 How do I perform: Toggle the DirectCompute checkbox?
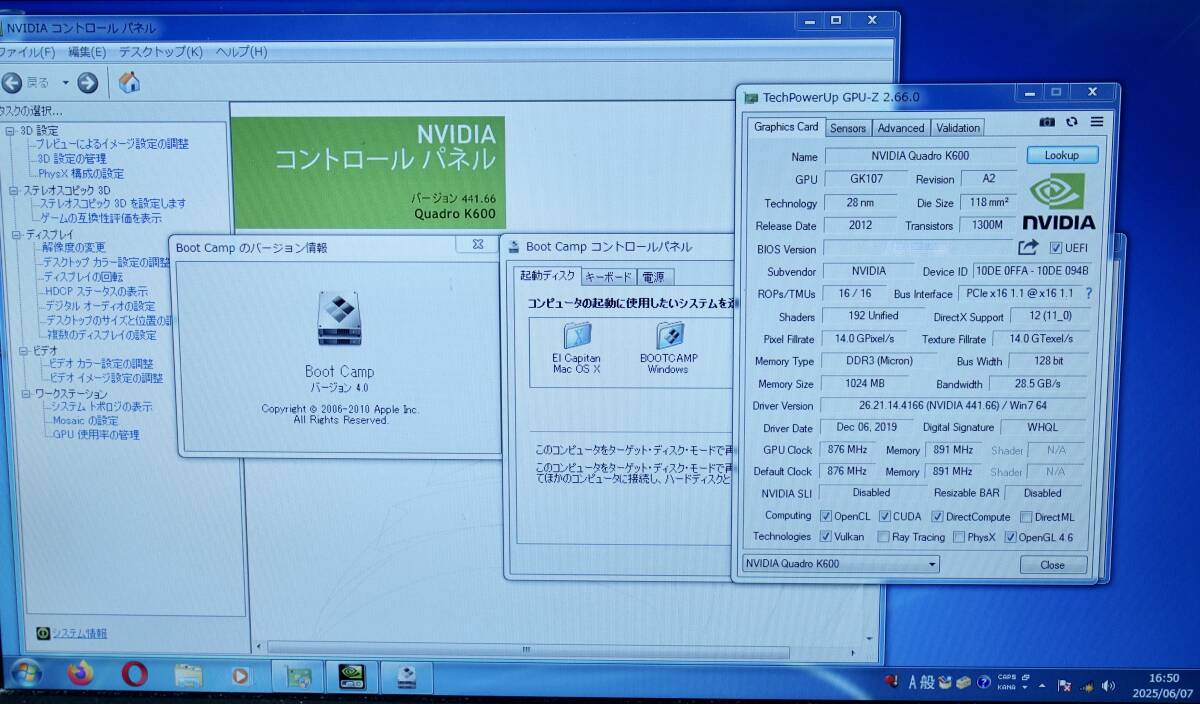(x=938, y=516)
